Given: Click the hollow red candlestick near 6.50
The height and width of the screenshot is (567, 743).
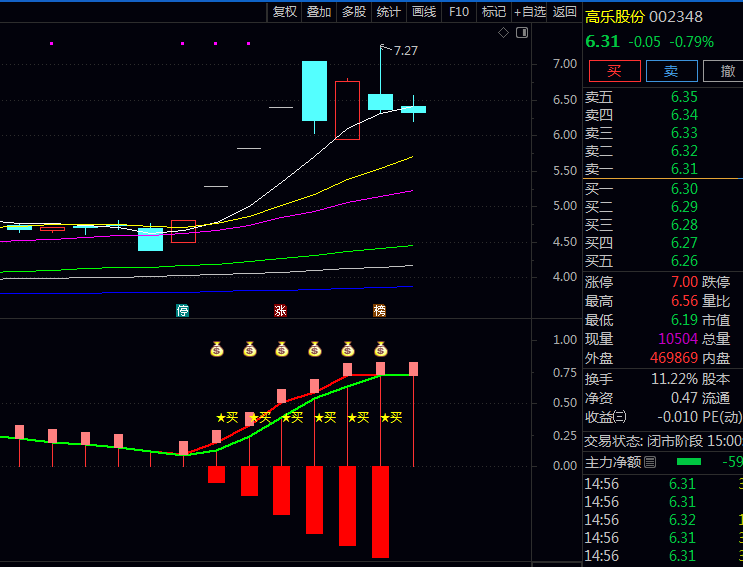Looking at the screenshot, I should point(347,110).
